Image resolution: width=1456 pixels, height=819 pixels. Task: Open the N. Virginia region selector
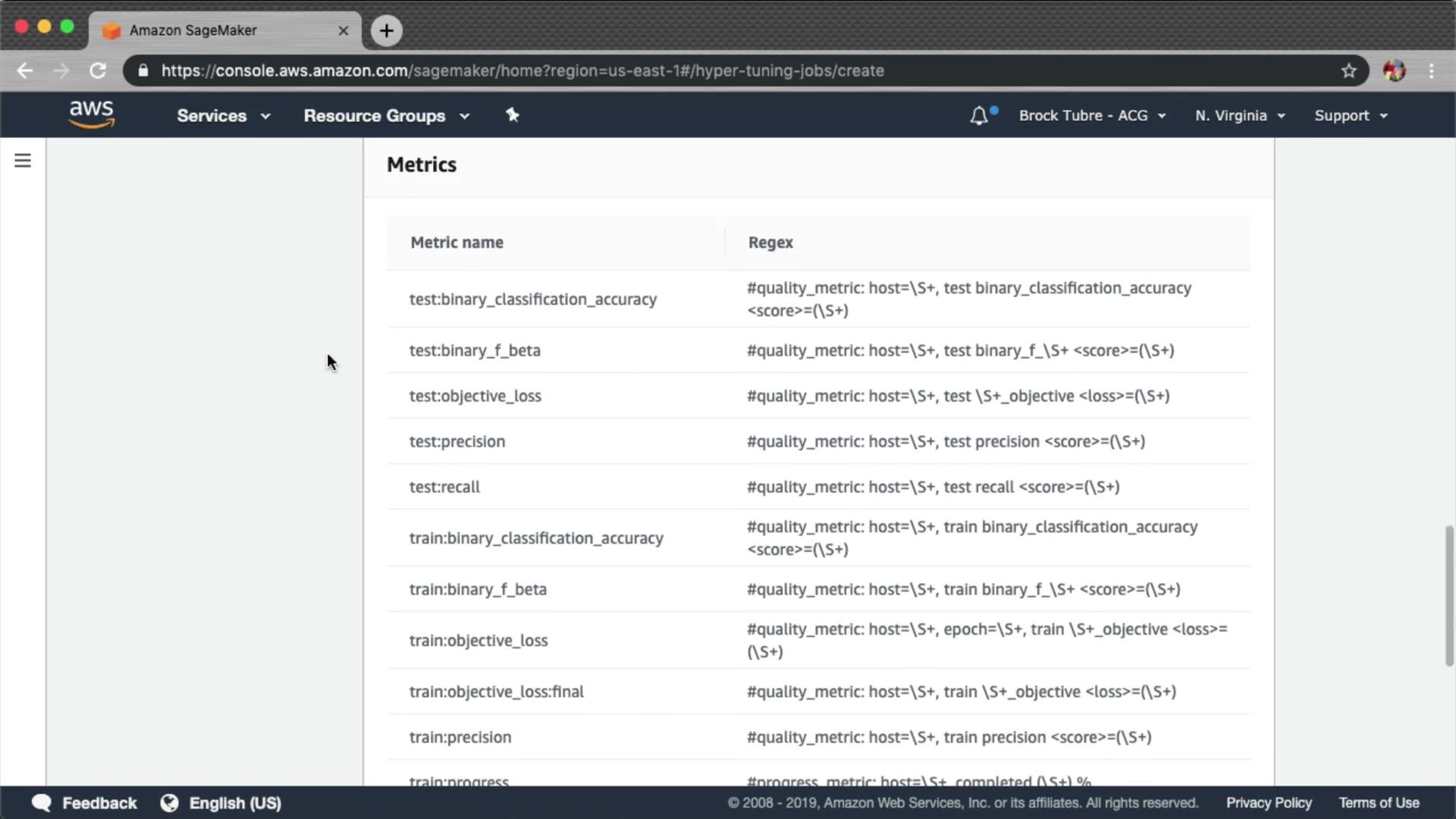click(x=1240, y=115)
